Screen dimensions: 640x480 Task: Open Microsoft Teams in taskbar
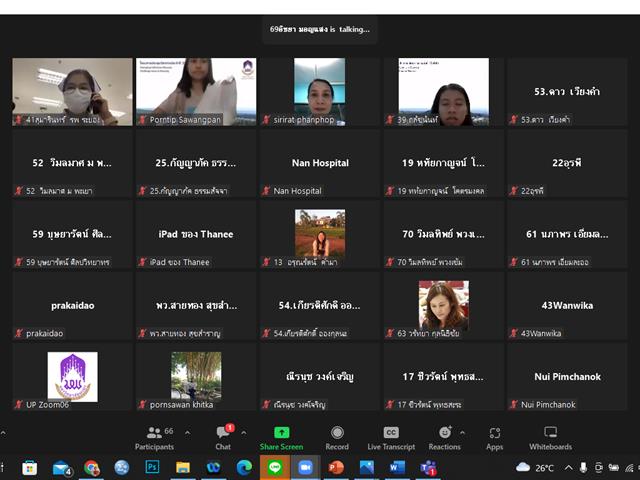tap(428, 468)
